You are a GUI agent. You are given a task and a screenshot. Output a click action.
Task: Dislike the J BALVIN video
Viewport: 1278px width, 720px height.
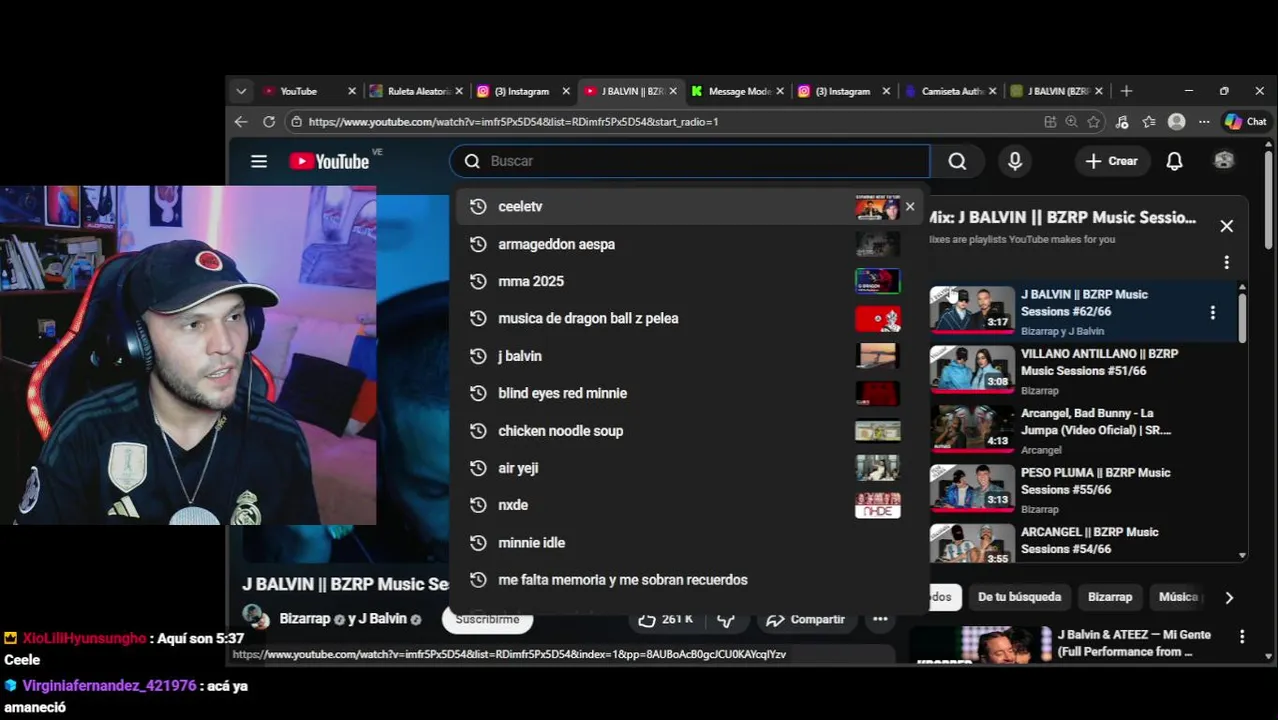[x=727, y=620]
